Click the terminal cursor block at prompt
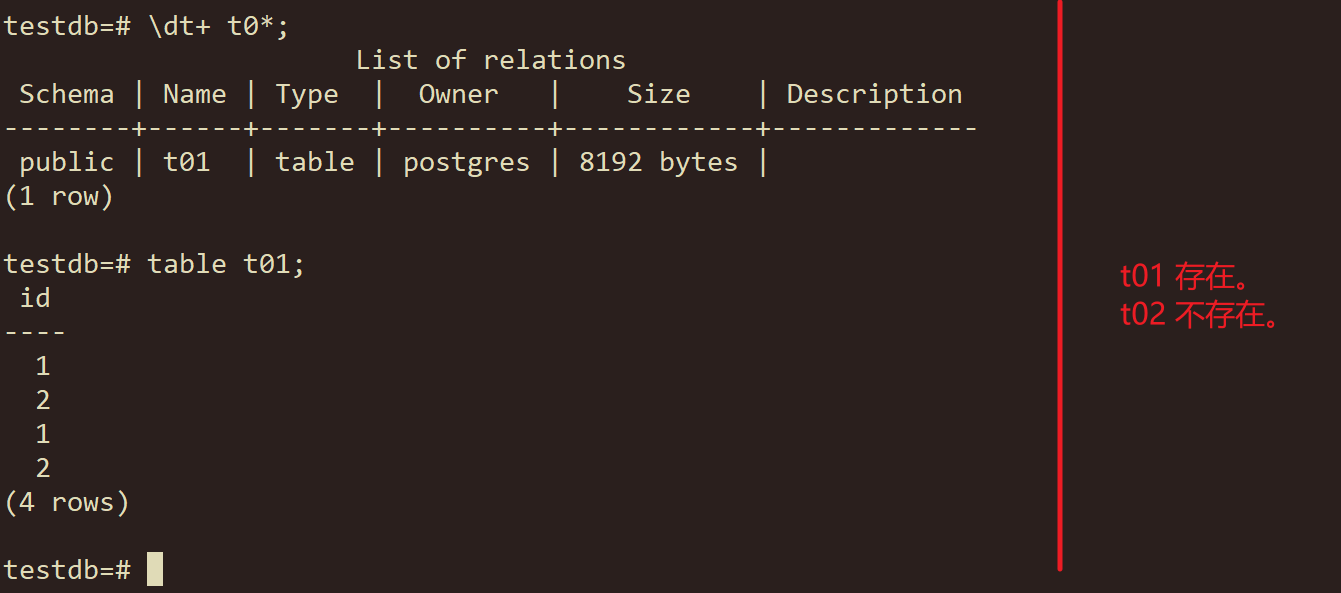The width and height of the screenshot is (1341, 593). point(155,569)
